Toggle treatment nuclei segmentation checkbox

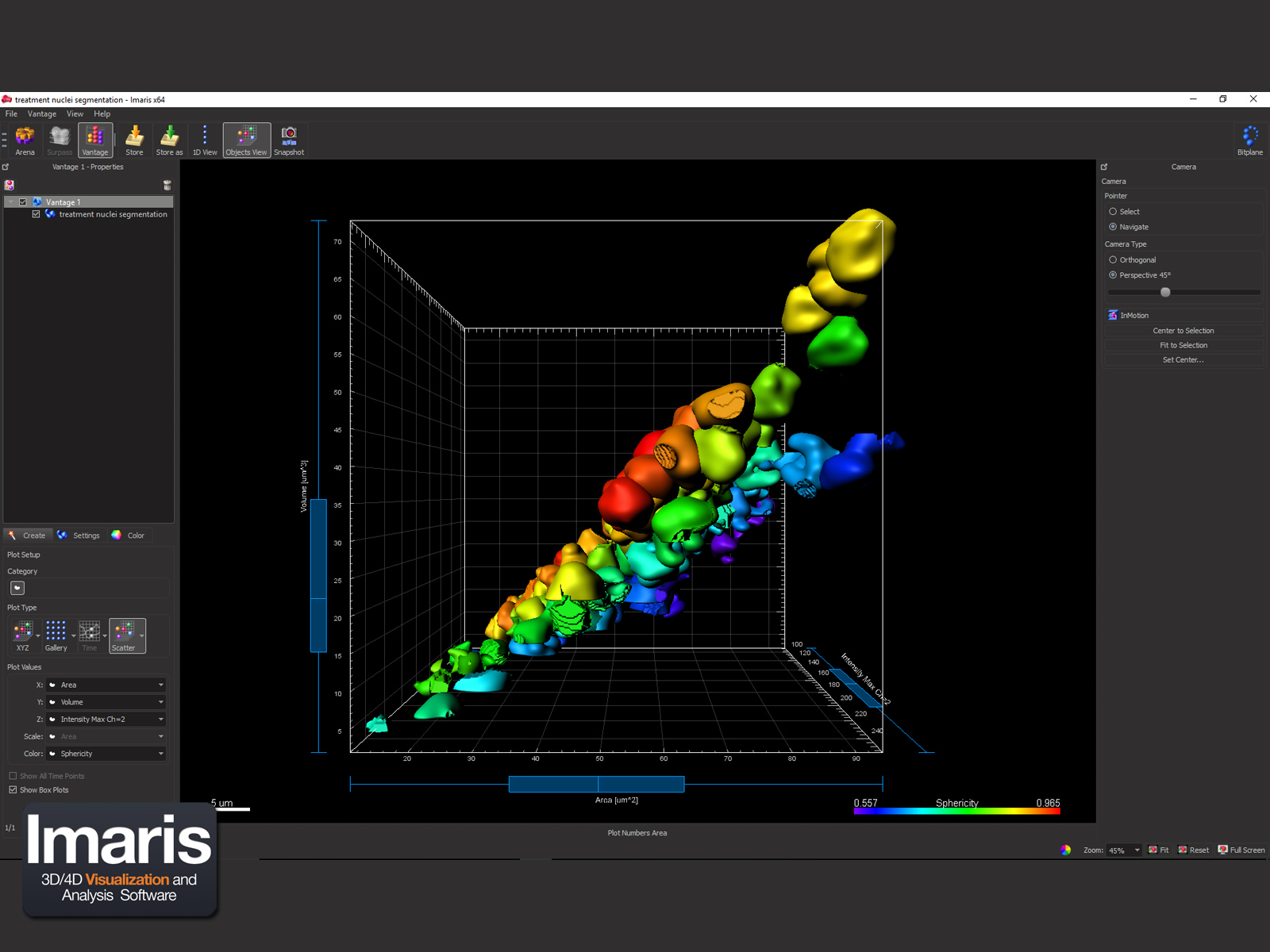click(36, 214)
